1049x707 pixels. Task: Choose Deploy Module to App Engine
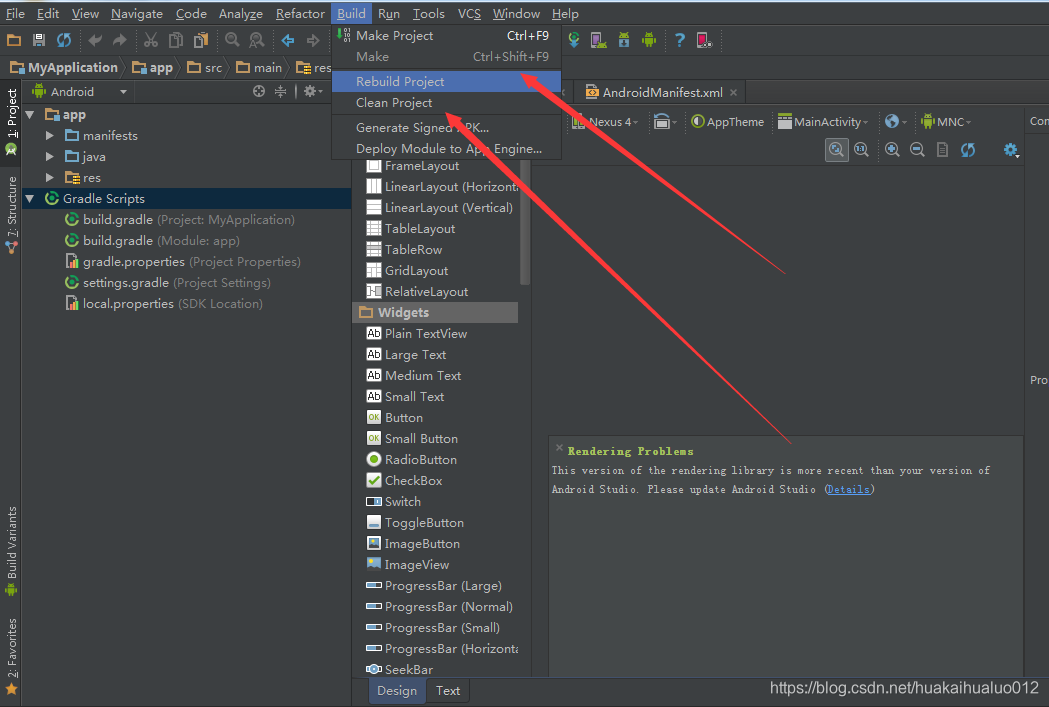(x=446, y=148)
